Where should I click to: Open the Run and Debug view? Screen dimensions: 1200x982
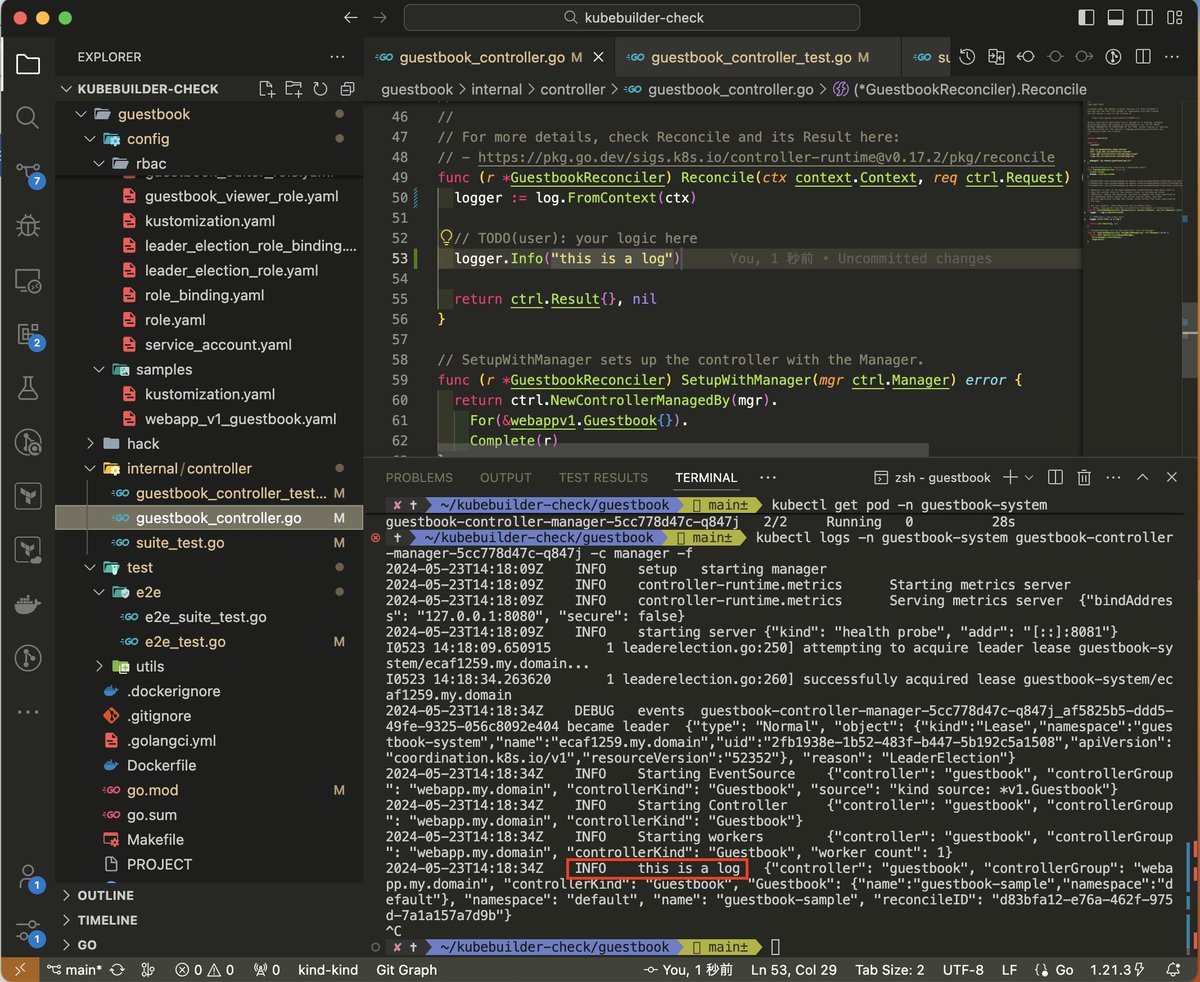pos(28,227)
